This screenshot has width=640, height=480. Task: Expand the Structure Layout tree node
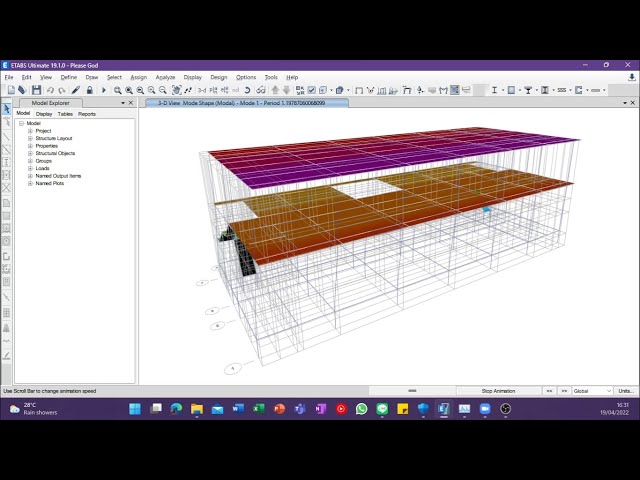pos(30,138)
